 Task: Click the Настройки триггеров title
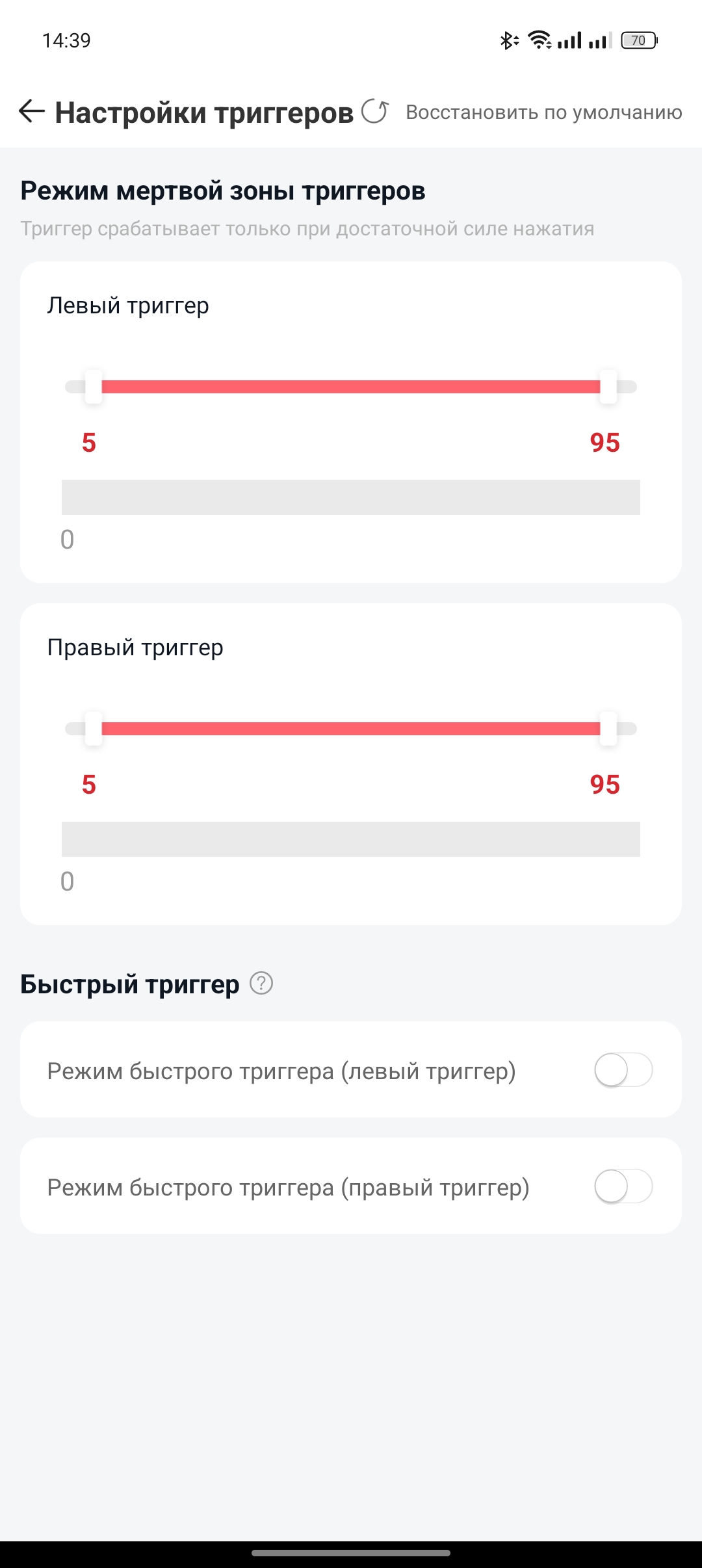click(204, 112)
